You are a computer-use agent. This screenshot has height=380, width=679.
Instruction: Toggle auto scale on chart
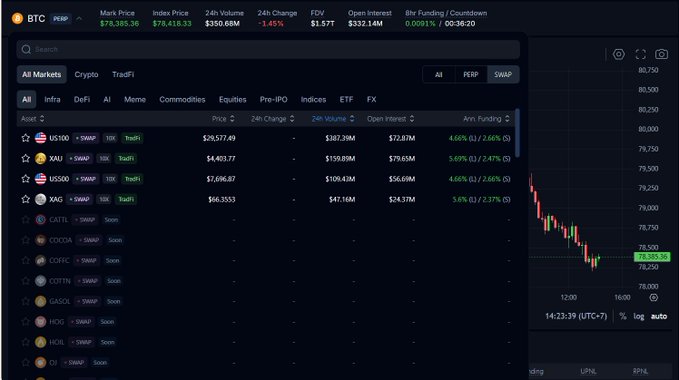(659, 316)
